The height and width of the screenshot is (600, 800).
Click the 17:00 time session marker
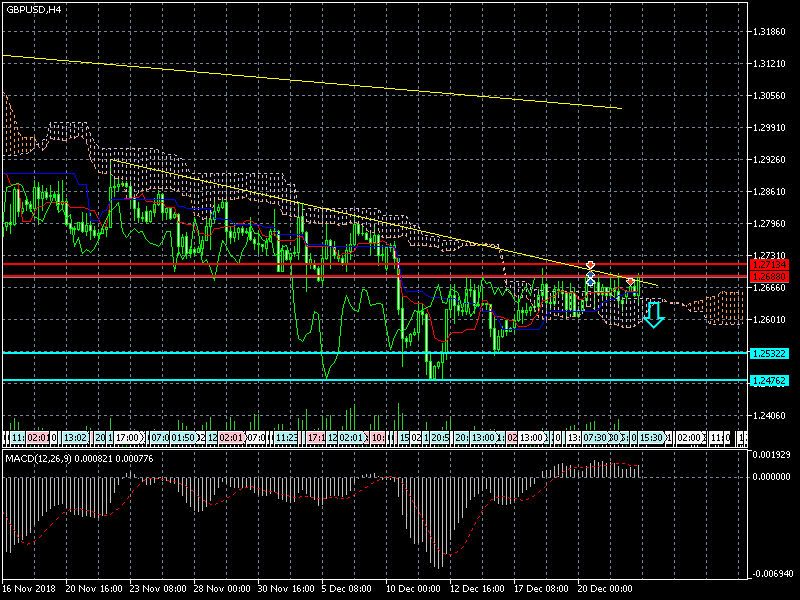click(x=129, y=438)
